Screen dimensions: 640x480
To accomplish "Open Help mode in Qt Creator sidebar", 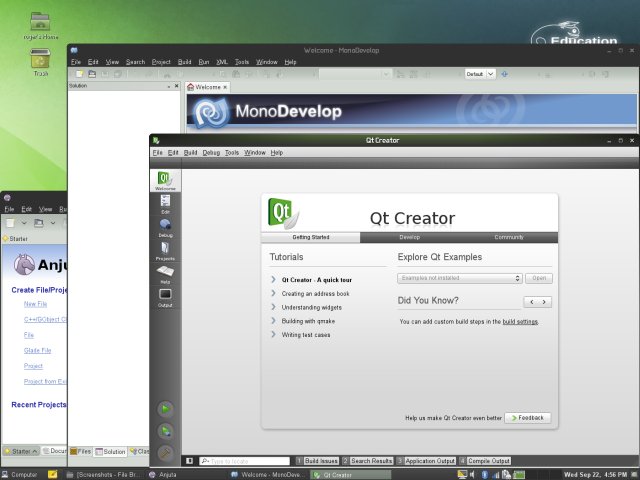I will point(165,274).
